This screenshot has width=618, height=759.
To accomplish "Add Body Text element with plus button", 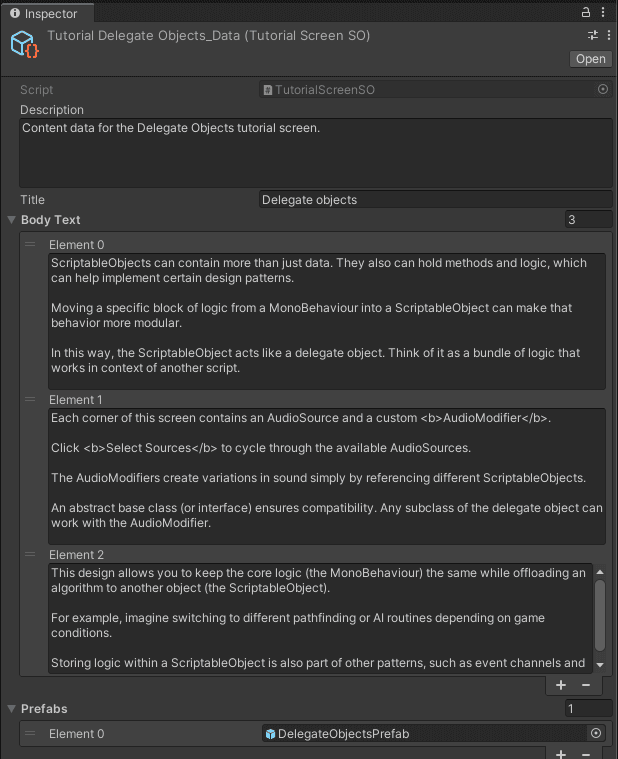I will 561,685.
